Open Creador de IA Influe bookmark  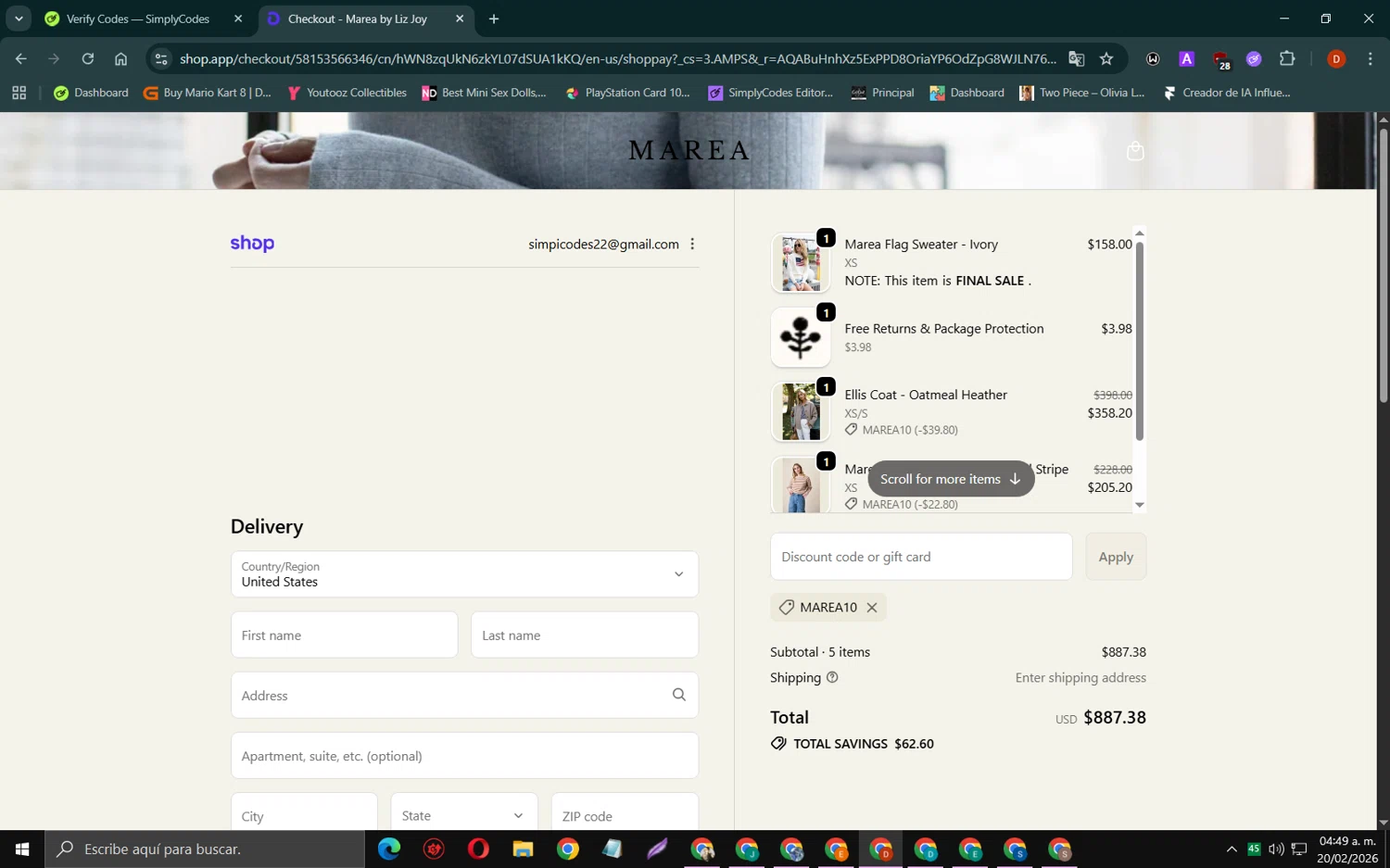pos(1227,93)
